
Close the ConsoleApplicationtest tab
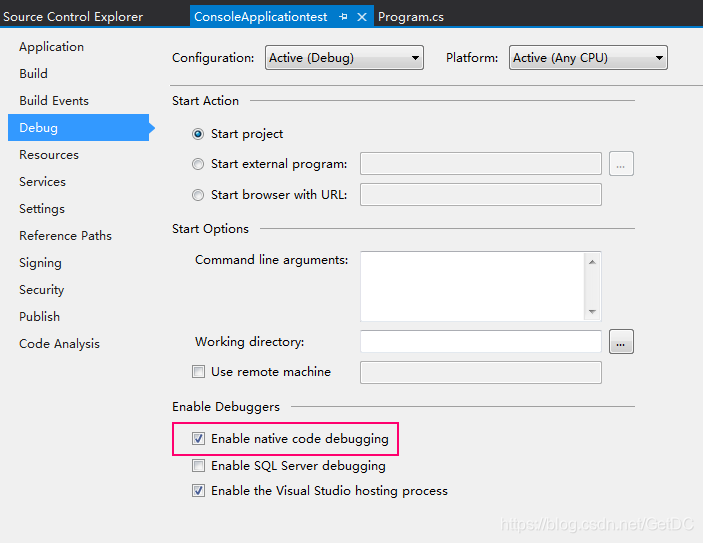(x=362, y=17)
